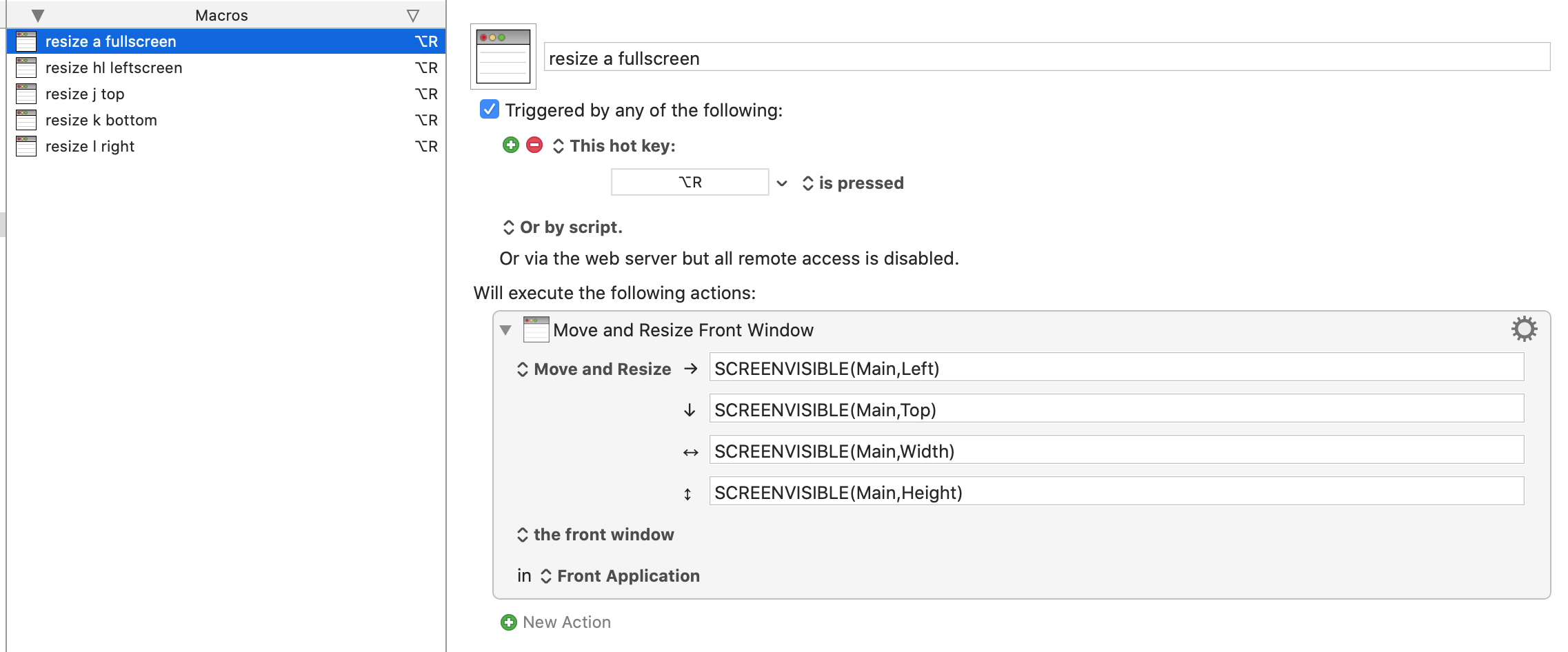Click the SCREENVISIBLE(Main,Width) field
Screen dimensions: 1568x652
1116,451
